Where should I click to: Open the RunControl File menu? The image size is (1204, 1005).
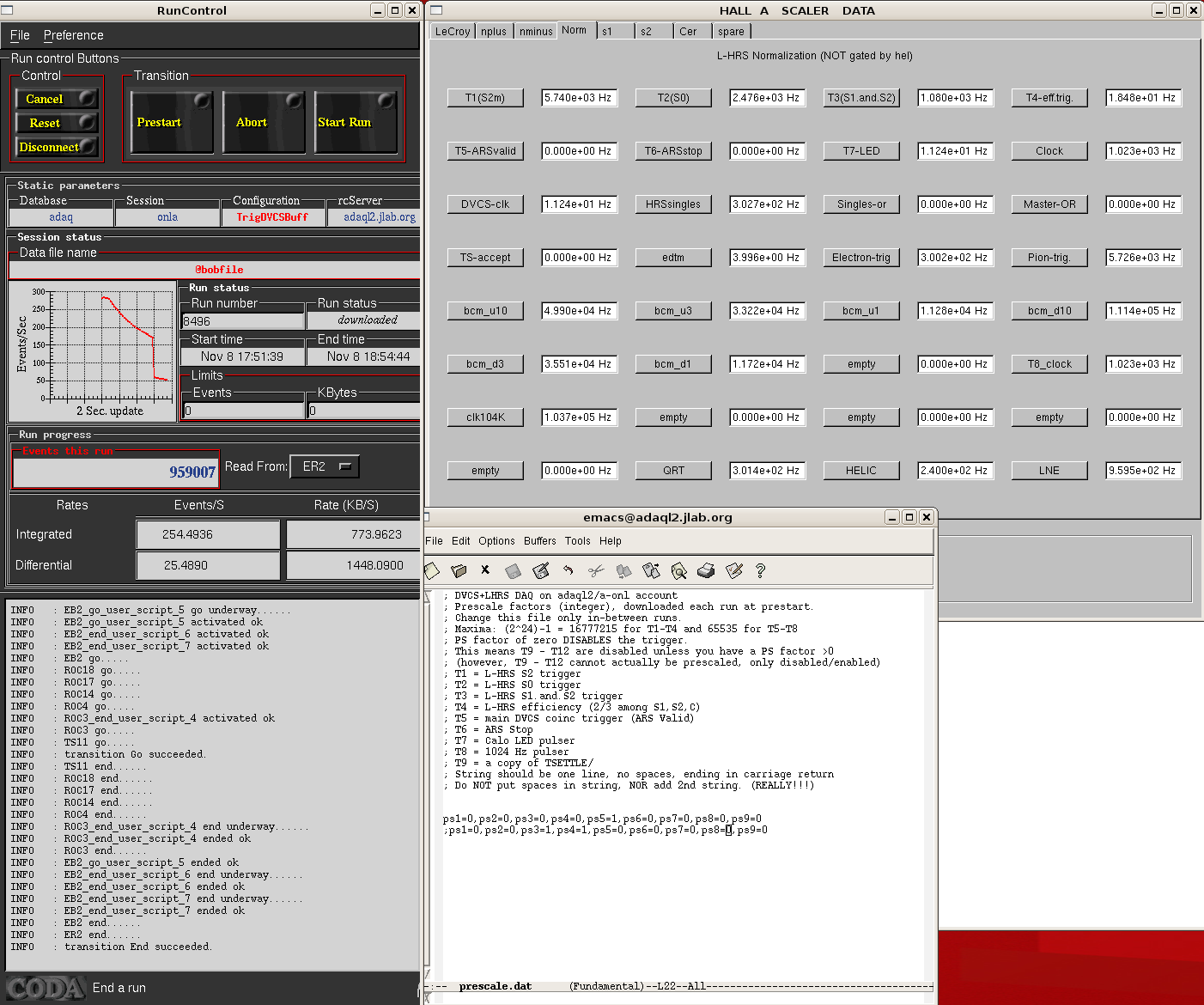point(20,35)
